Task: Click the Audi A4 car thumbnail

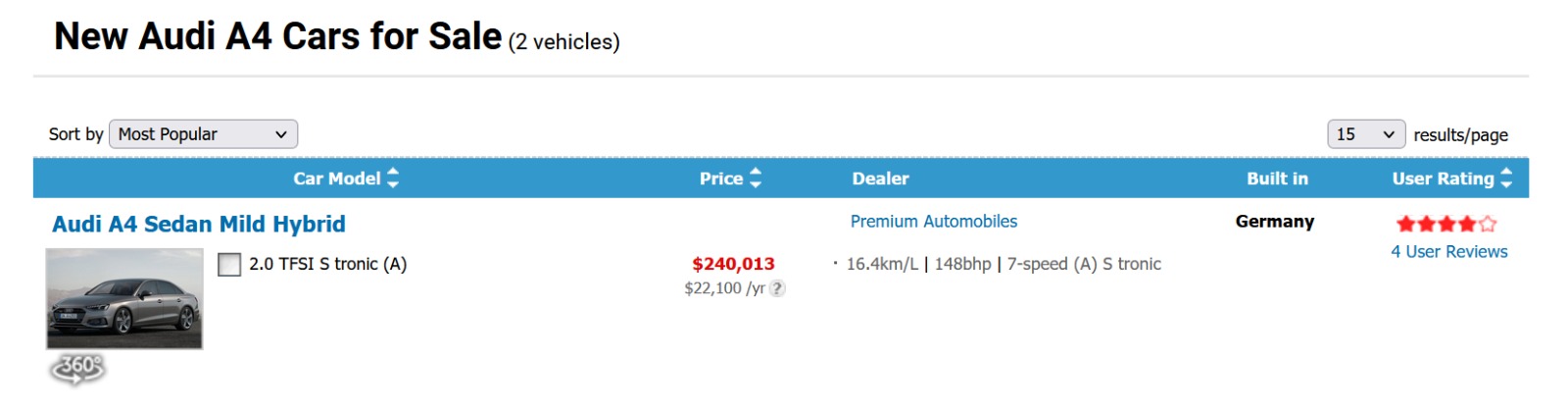Action: click(x=124, y=299)
